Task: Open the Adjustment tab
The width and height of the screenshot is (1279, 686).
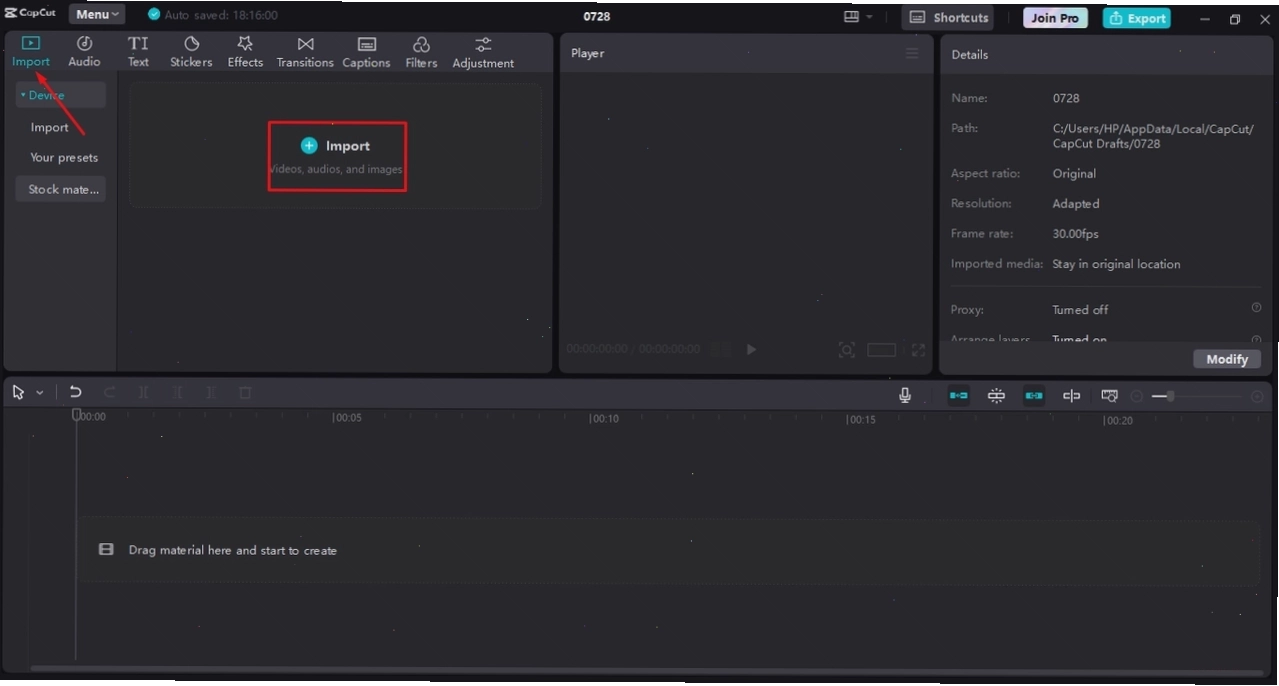Action: [483, 52]
